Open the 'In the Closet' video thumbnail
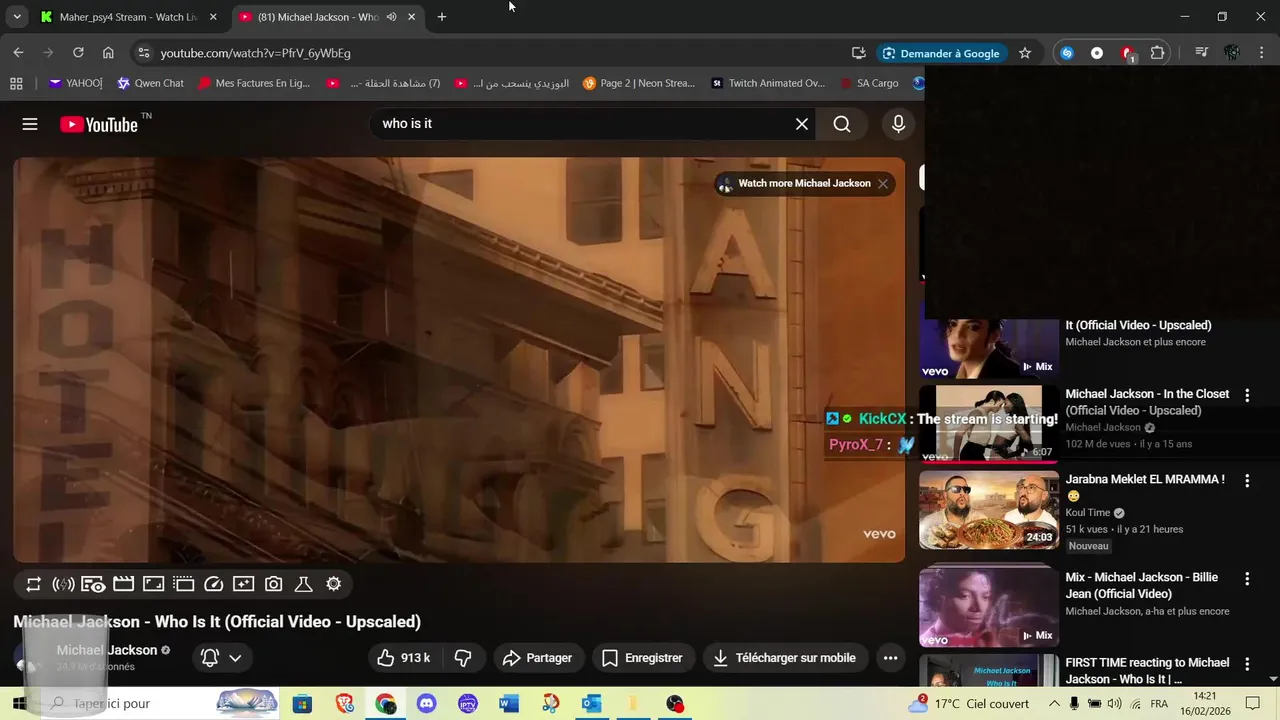This screenshot has height=720, width=1280. 988,424
